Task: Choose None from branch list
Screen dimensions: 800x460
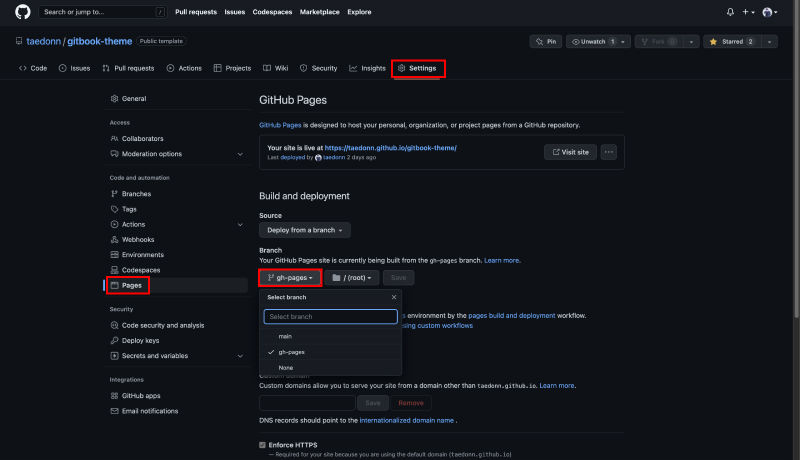Action: (x=331, y=367)
